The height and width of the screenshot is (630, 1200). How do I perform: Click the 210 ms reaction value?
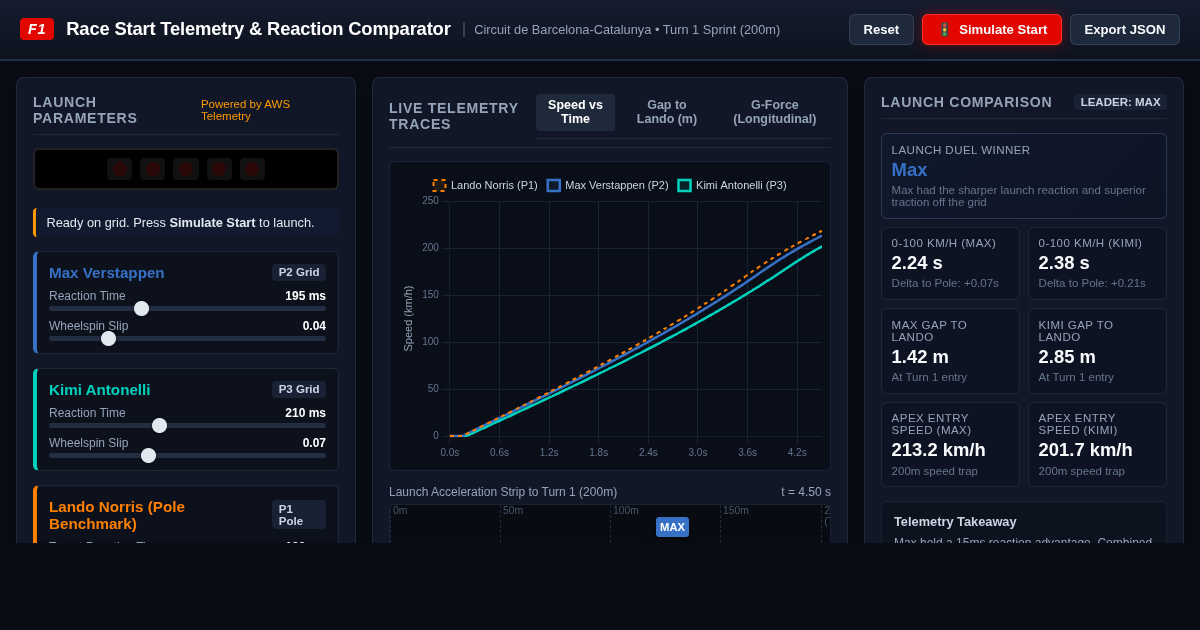pyautogui.click(x=305, y=413)
